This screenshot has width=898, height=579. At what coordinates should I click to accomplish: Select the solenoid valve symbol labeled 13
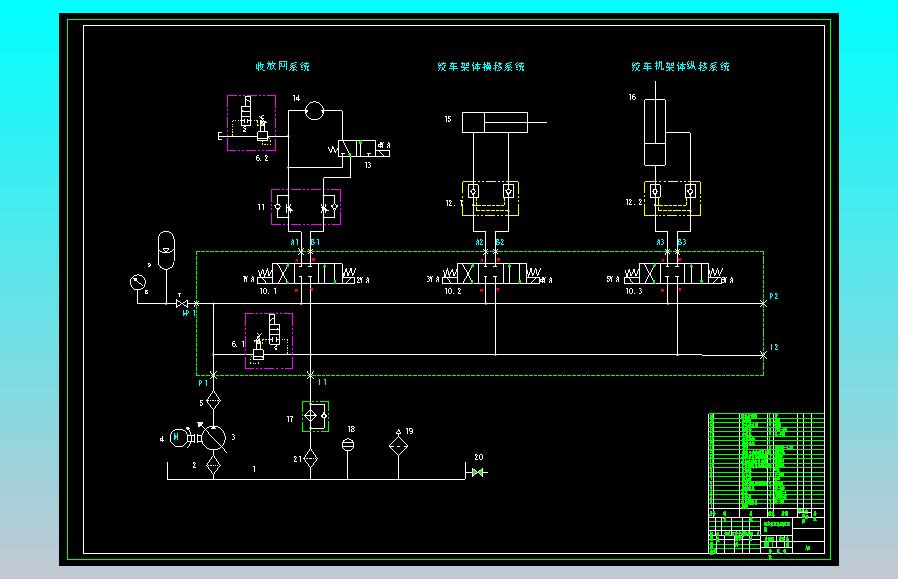(358, 149)
